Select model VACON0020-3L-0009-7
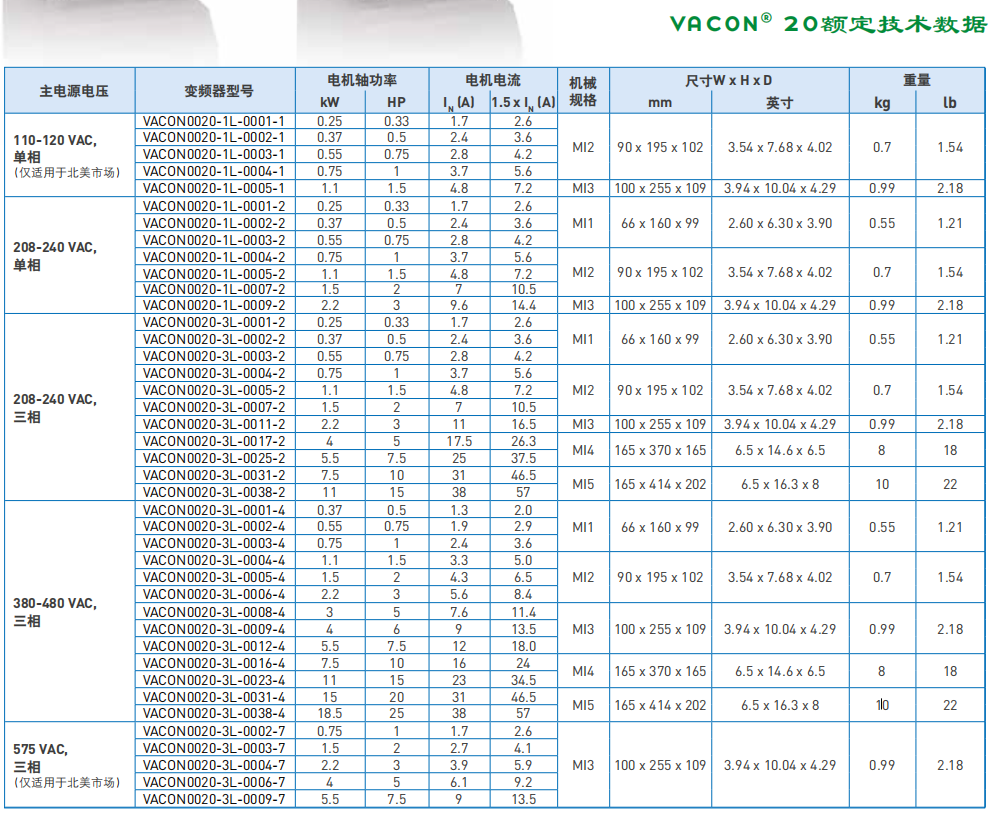Viewport: 992px width, 814px height. [214, 799]
